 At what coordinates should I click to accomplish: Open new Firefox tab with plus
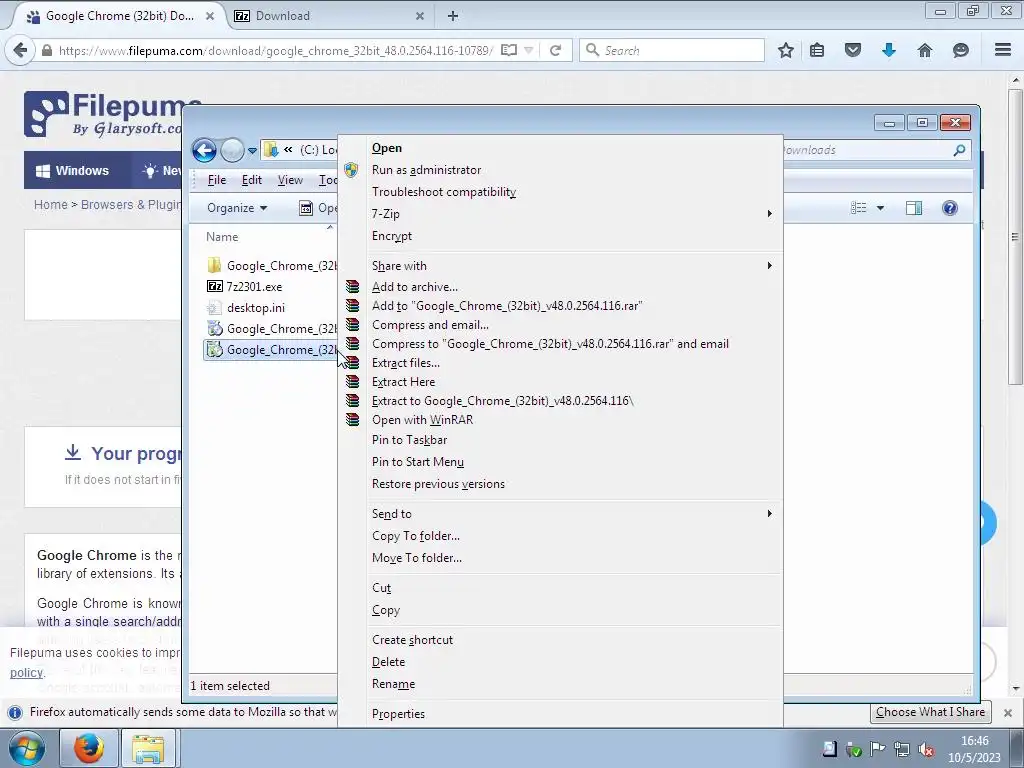(453, 16)
